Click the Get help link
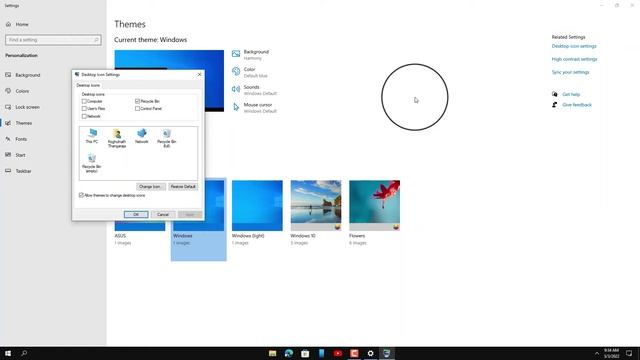Screen dimensions: 640x360 click(x=571, y=94)
